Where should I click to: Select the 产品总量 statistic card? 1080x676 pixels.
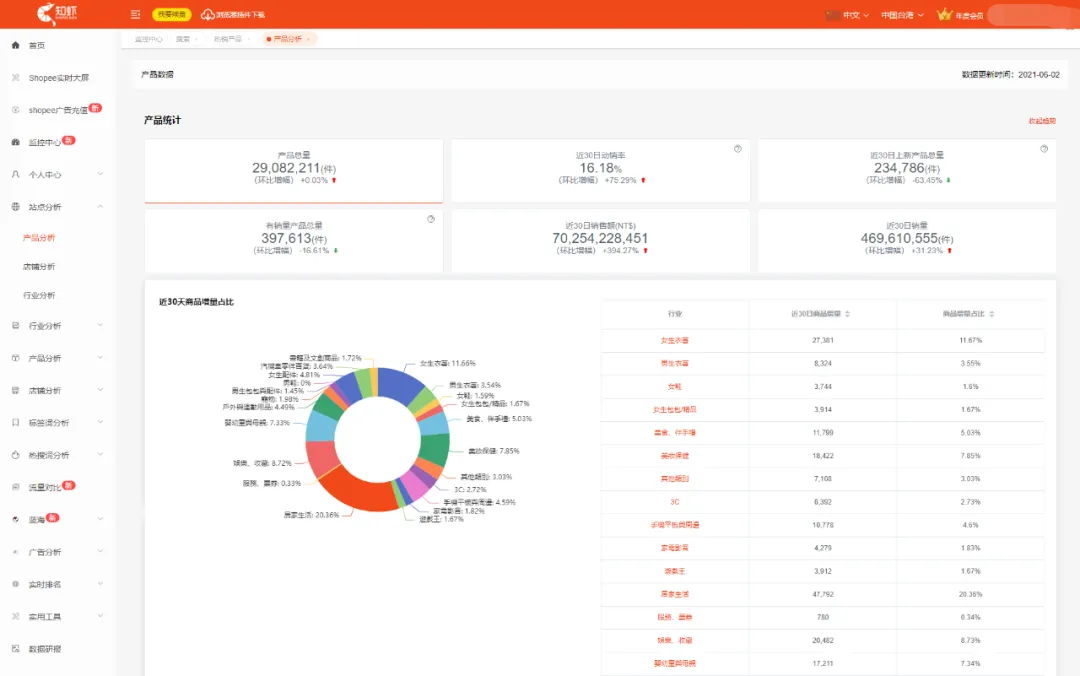(x=294, y=171)
